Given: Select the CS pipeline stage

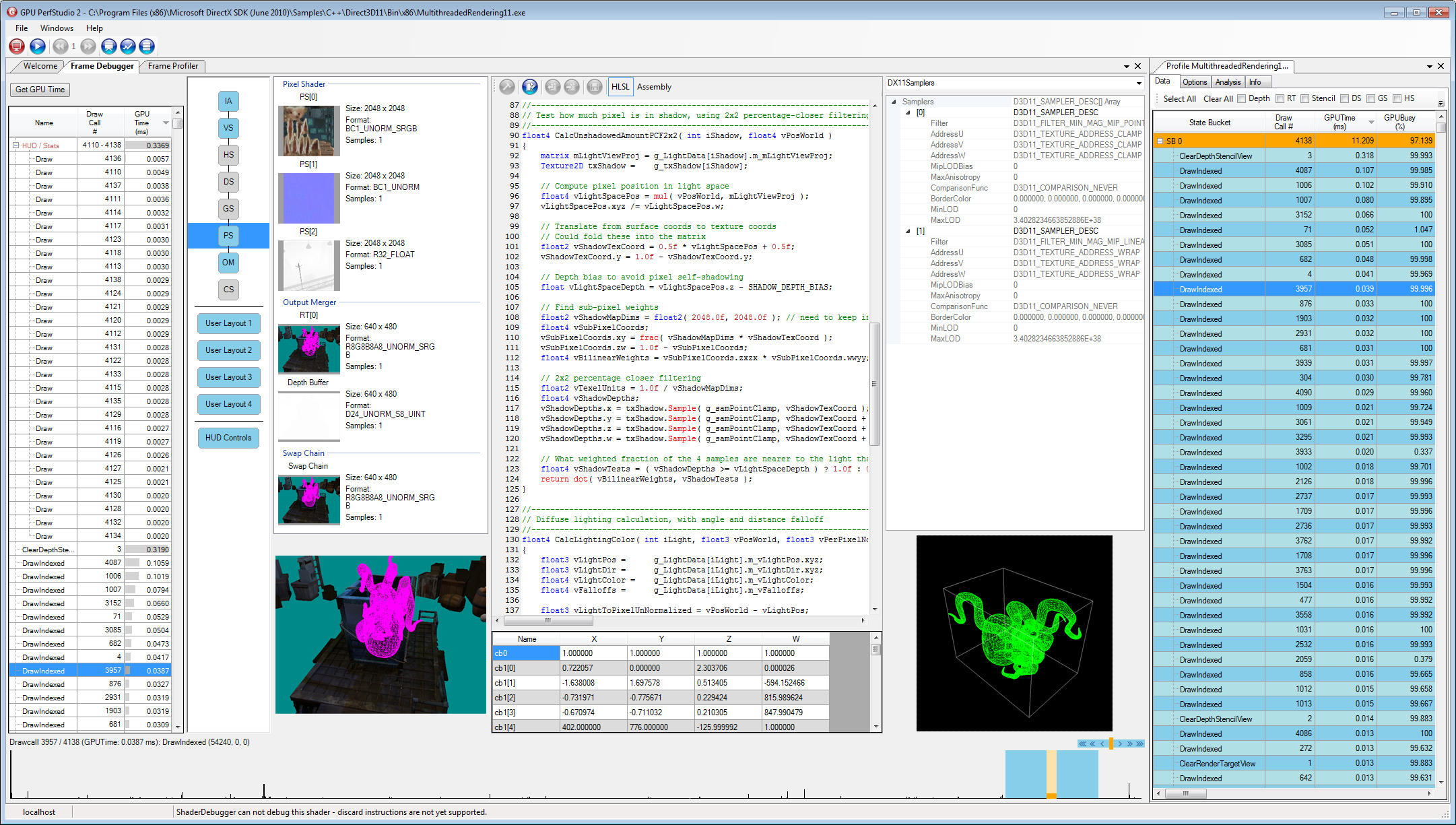Looking at the screenshot, I should coord(228,290).
